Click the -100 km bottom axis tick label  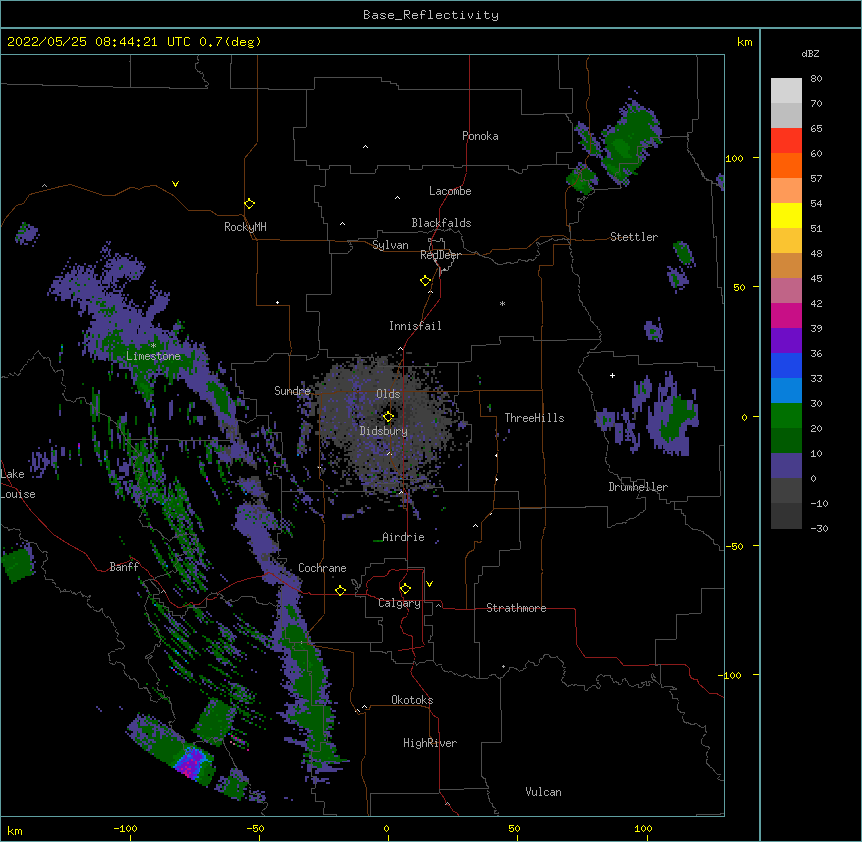pos(125,828)
